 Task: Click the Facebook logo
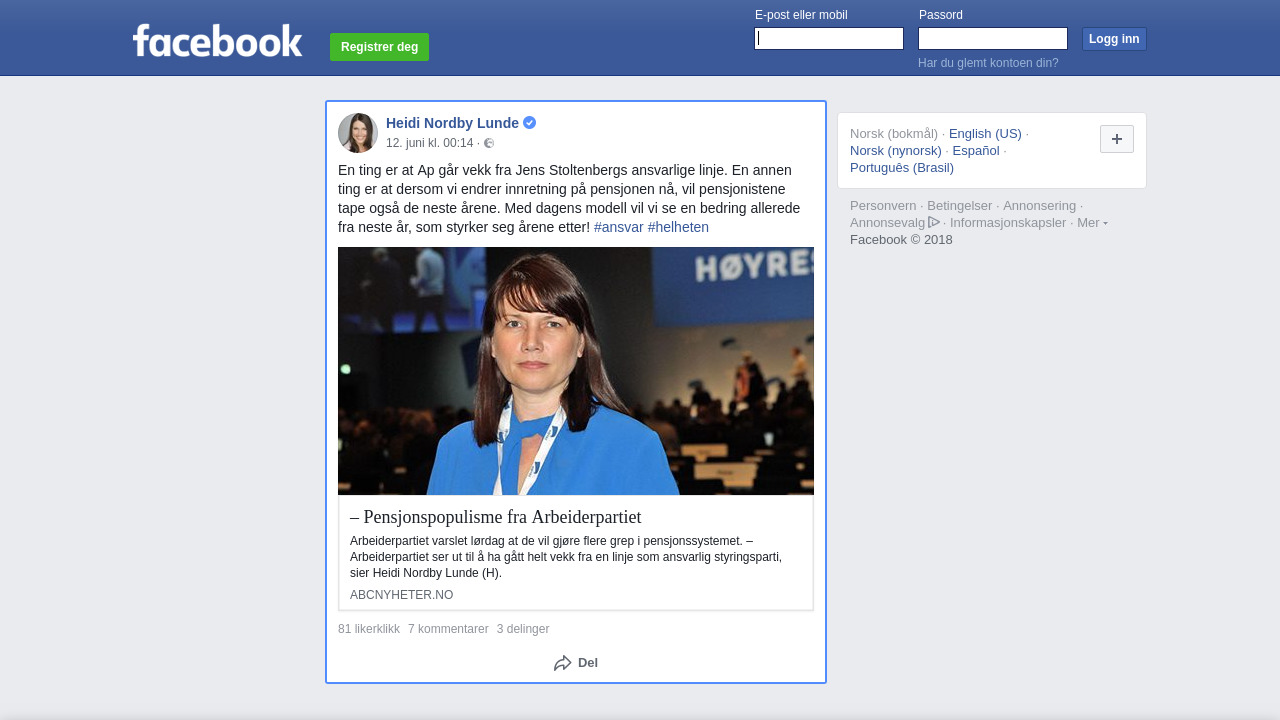(x=217, y=41)
